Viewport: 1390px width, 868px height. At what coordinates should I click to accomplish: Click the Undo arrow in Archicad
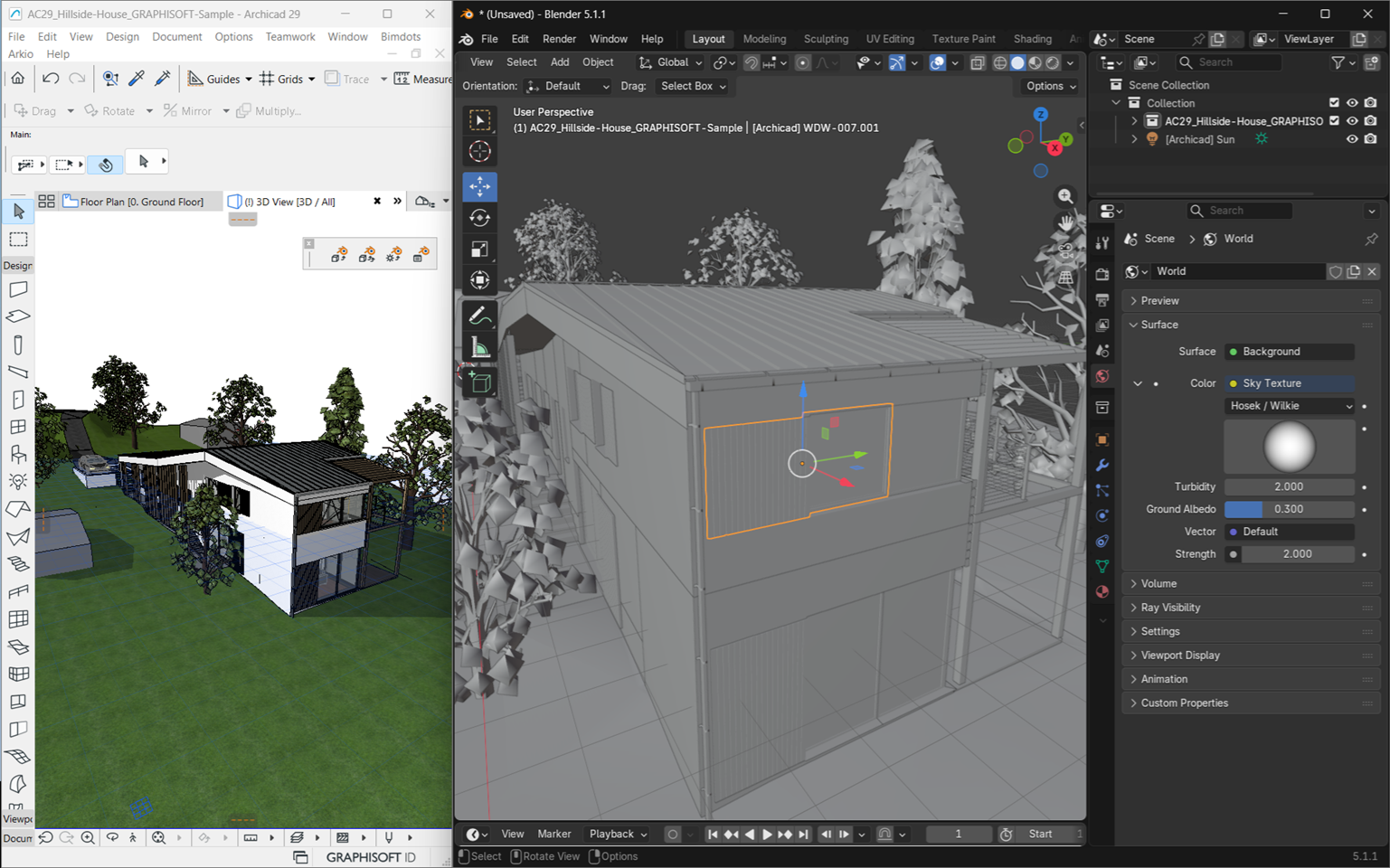51,79
